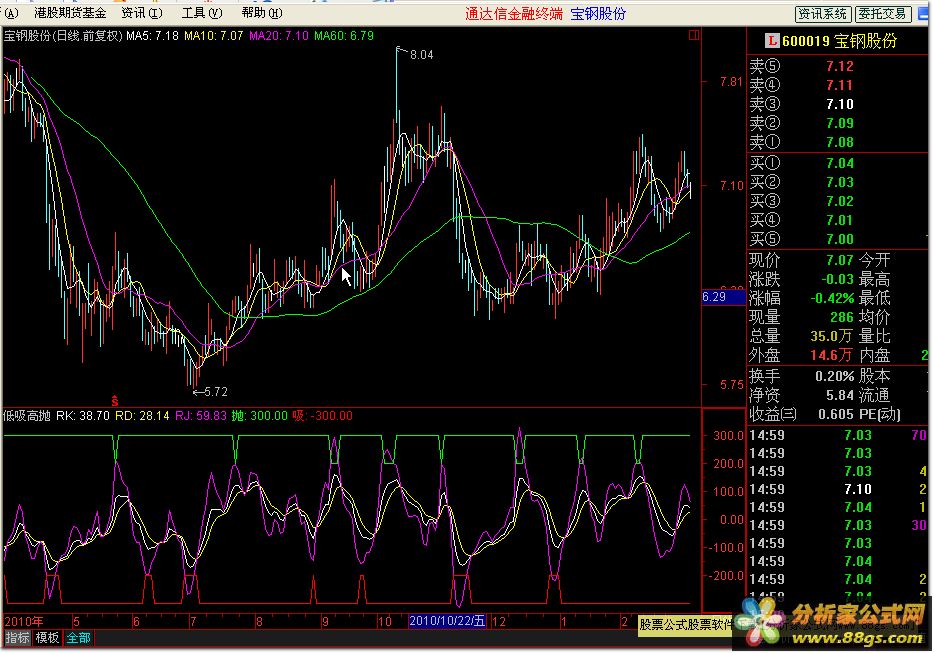
Task: Switch to the 模板 tab
Action: pyautogui.click(x=46, y=638)
